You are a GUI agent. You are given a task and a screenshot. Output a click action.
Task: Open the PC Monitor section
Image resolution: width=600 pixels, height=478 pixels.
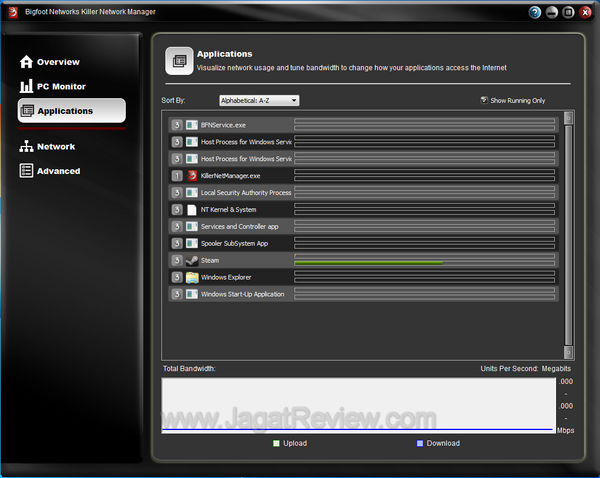coord(60,87)
